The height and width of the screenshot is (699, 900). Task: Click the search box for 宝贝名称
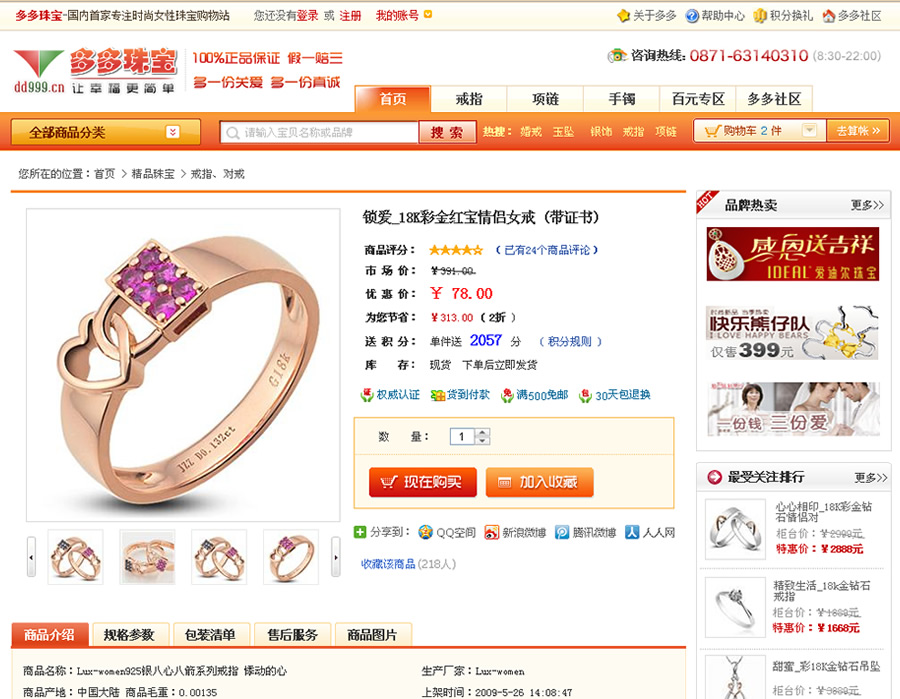[x=320, y=133]
